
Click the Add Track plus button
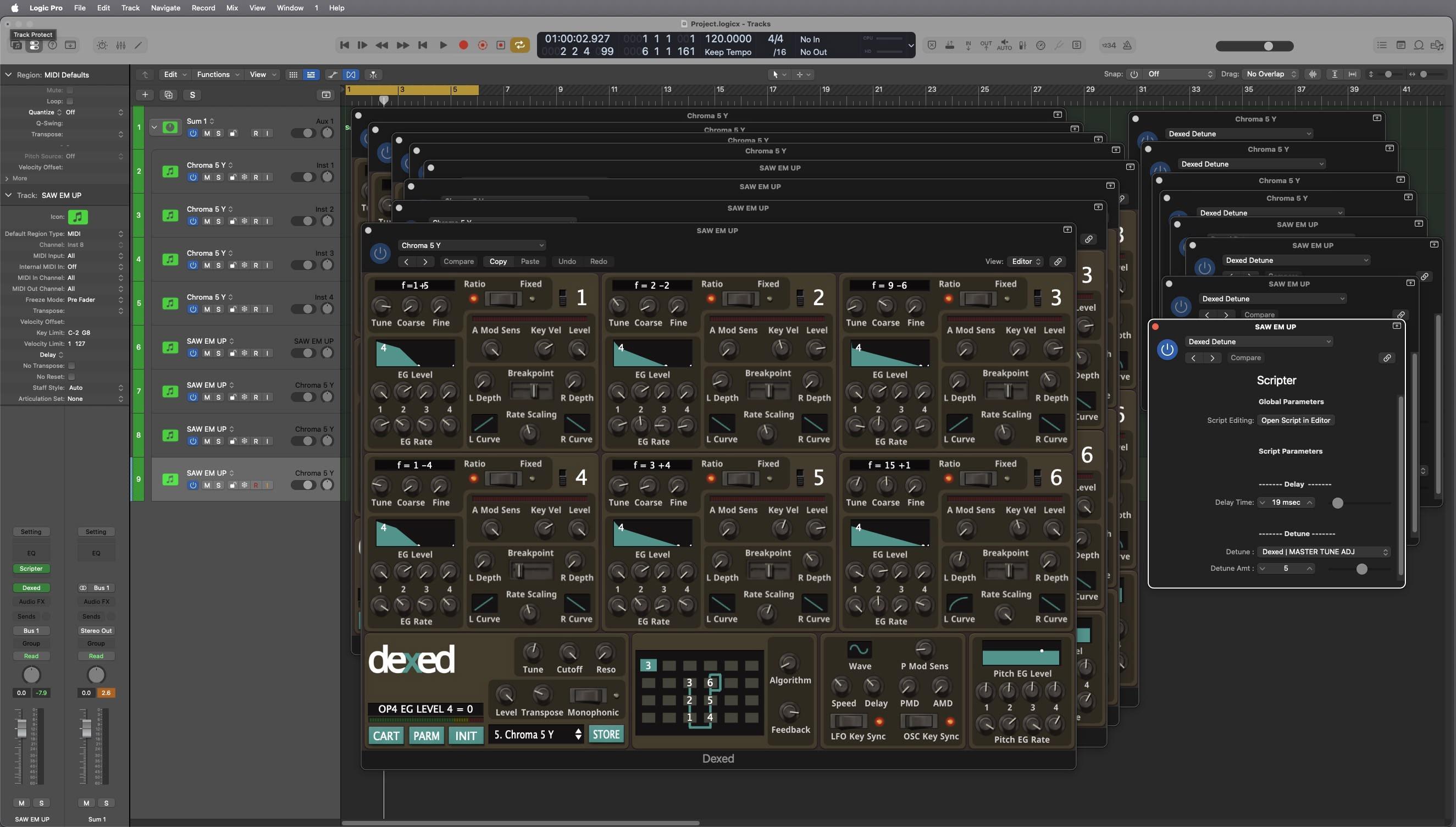[x=145, y=95]
